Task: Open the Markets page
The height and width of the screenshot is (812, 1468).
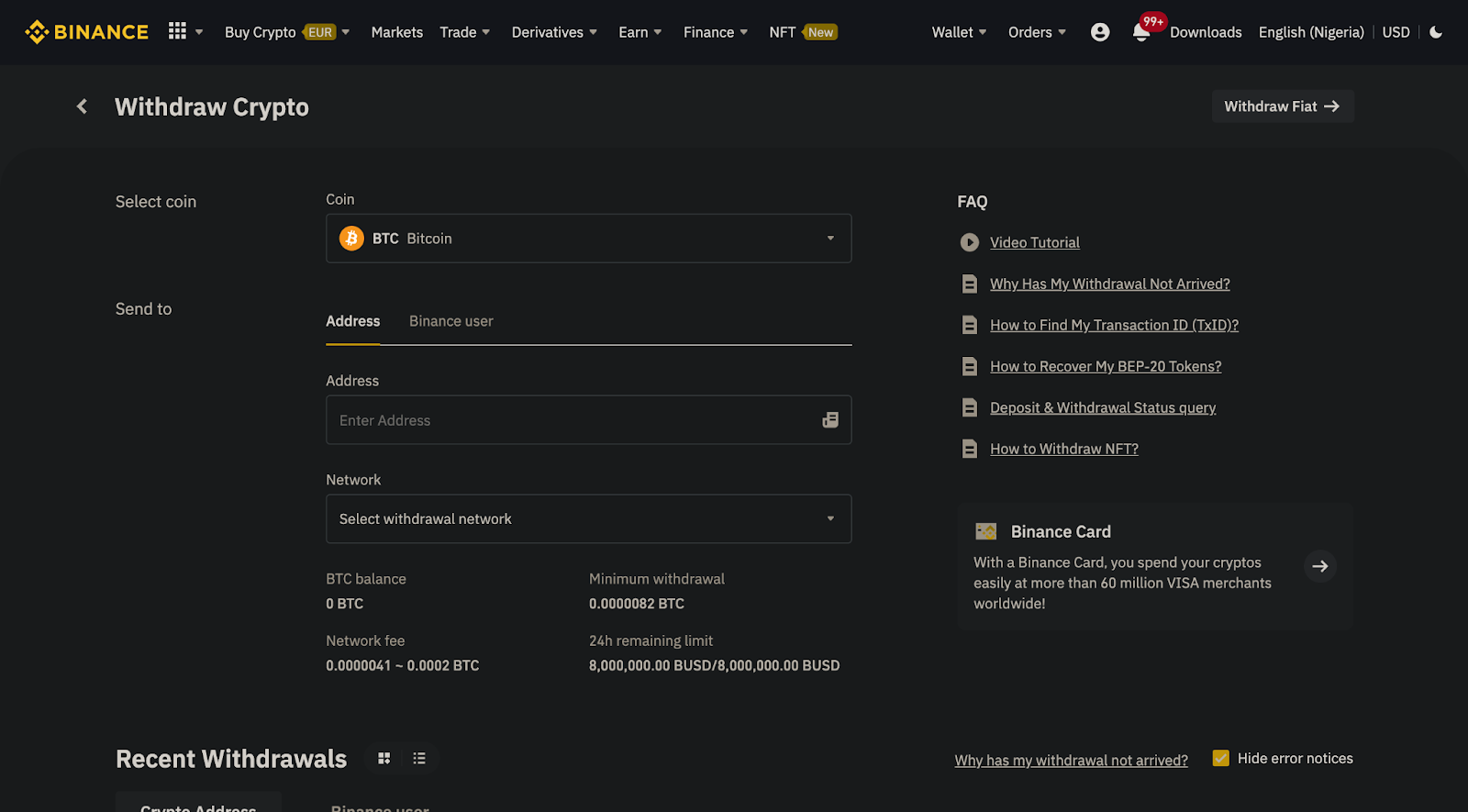Action: [x=397, y=32]
